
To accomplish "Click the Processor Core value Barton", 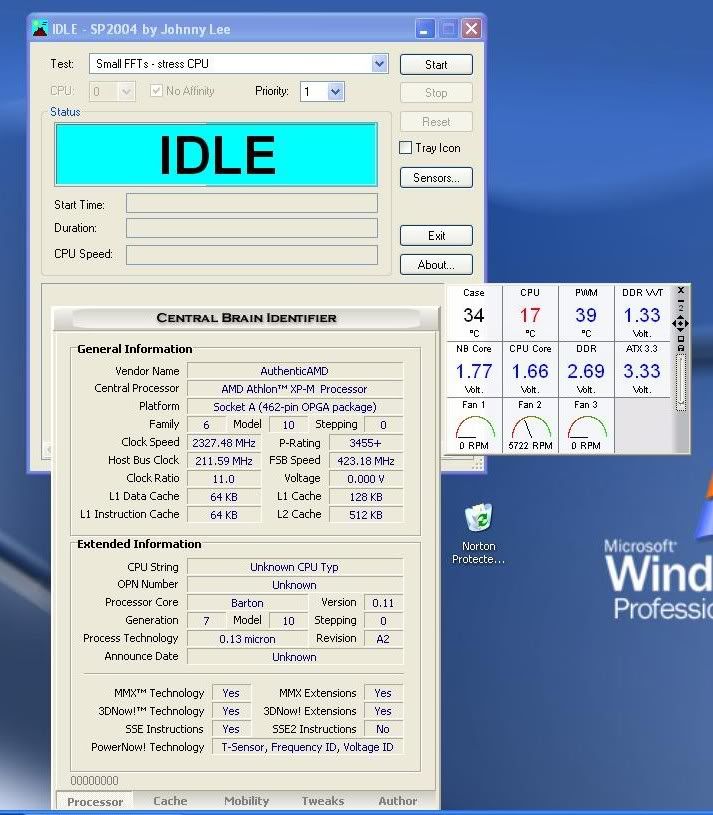I will coord(247,603).
